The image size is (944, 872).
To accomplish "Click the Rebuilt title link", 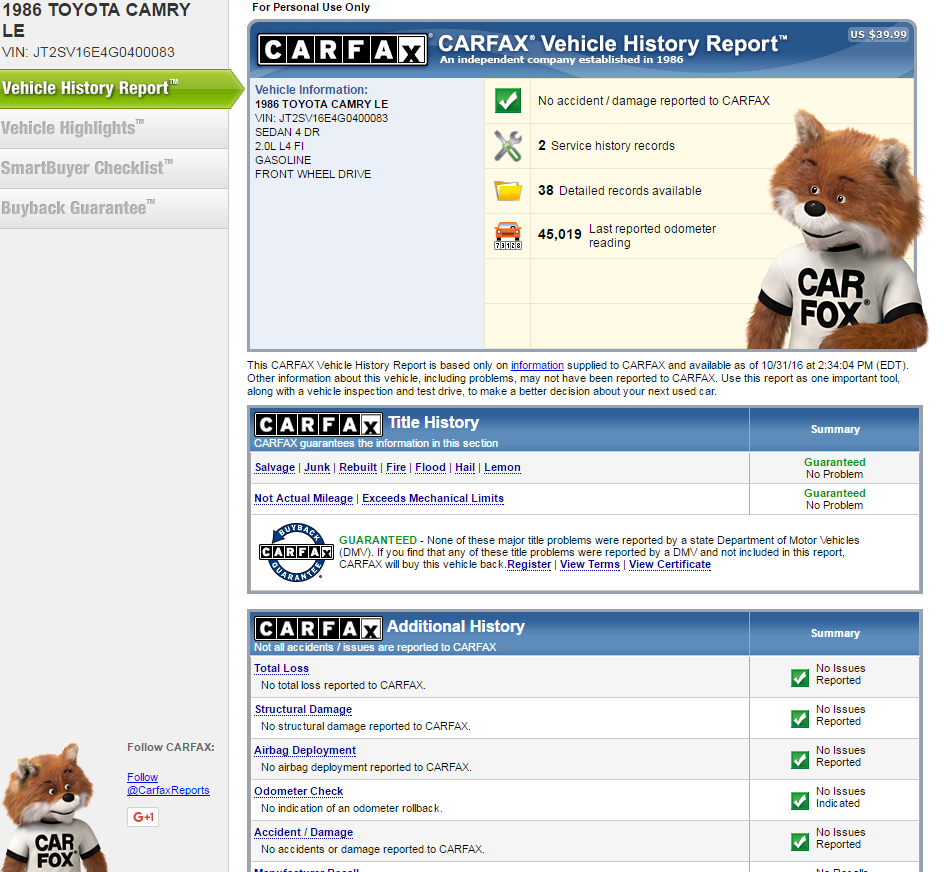I will coord(358,467).
